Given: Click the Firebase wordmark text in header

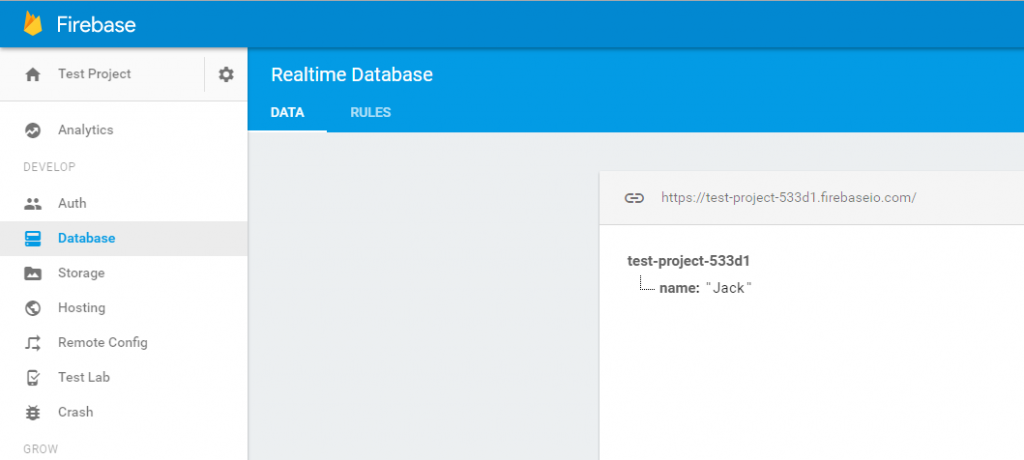Looking at the screenshot, I should tap(96, 24).
